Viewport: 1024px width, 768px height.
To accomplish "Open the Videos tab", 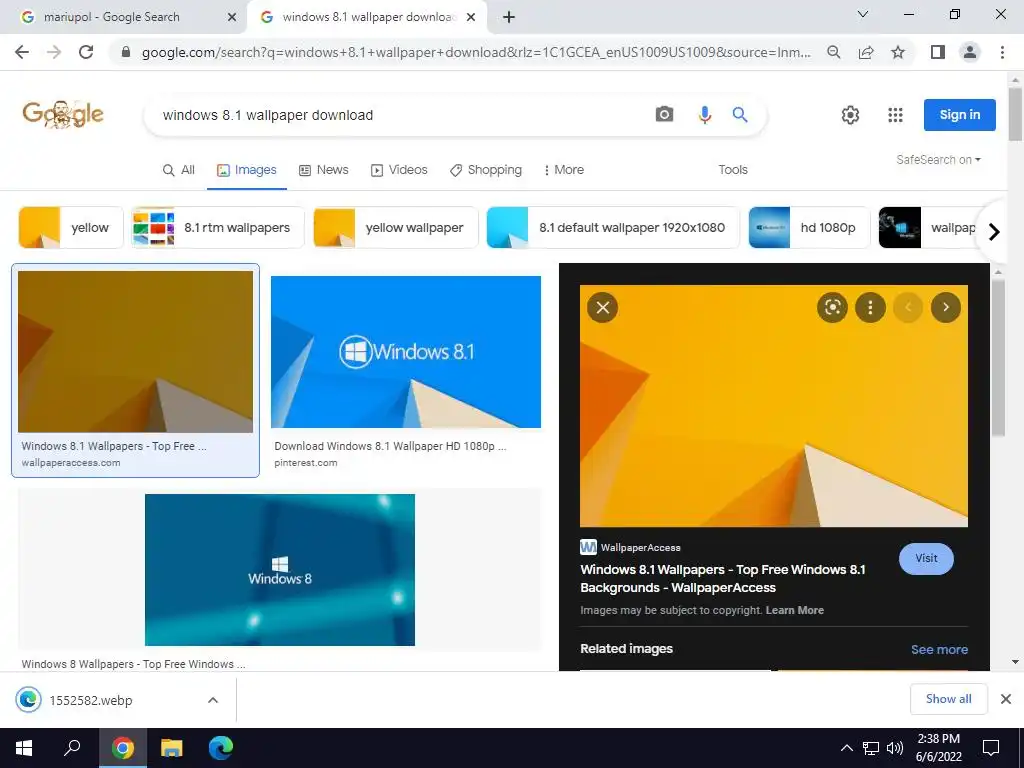I will pyautogui.click(x=399, y=170).
